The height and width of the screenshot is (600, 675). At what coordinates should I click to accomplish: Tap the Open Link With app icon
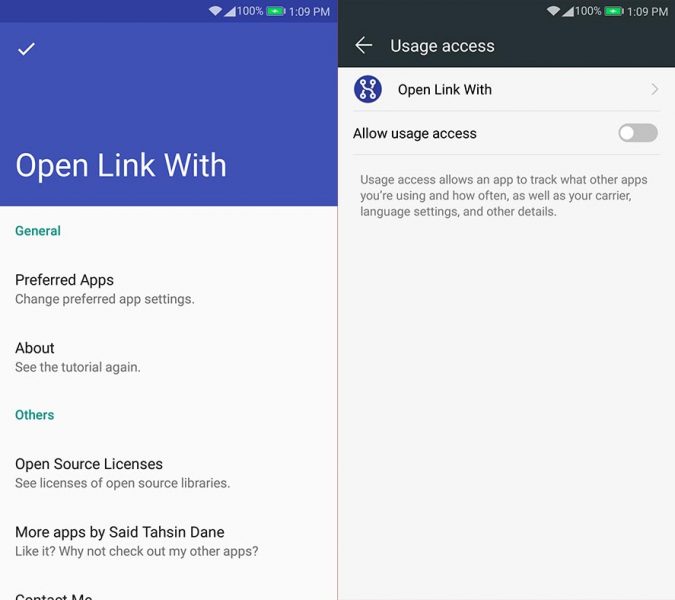coord(368,89)
